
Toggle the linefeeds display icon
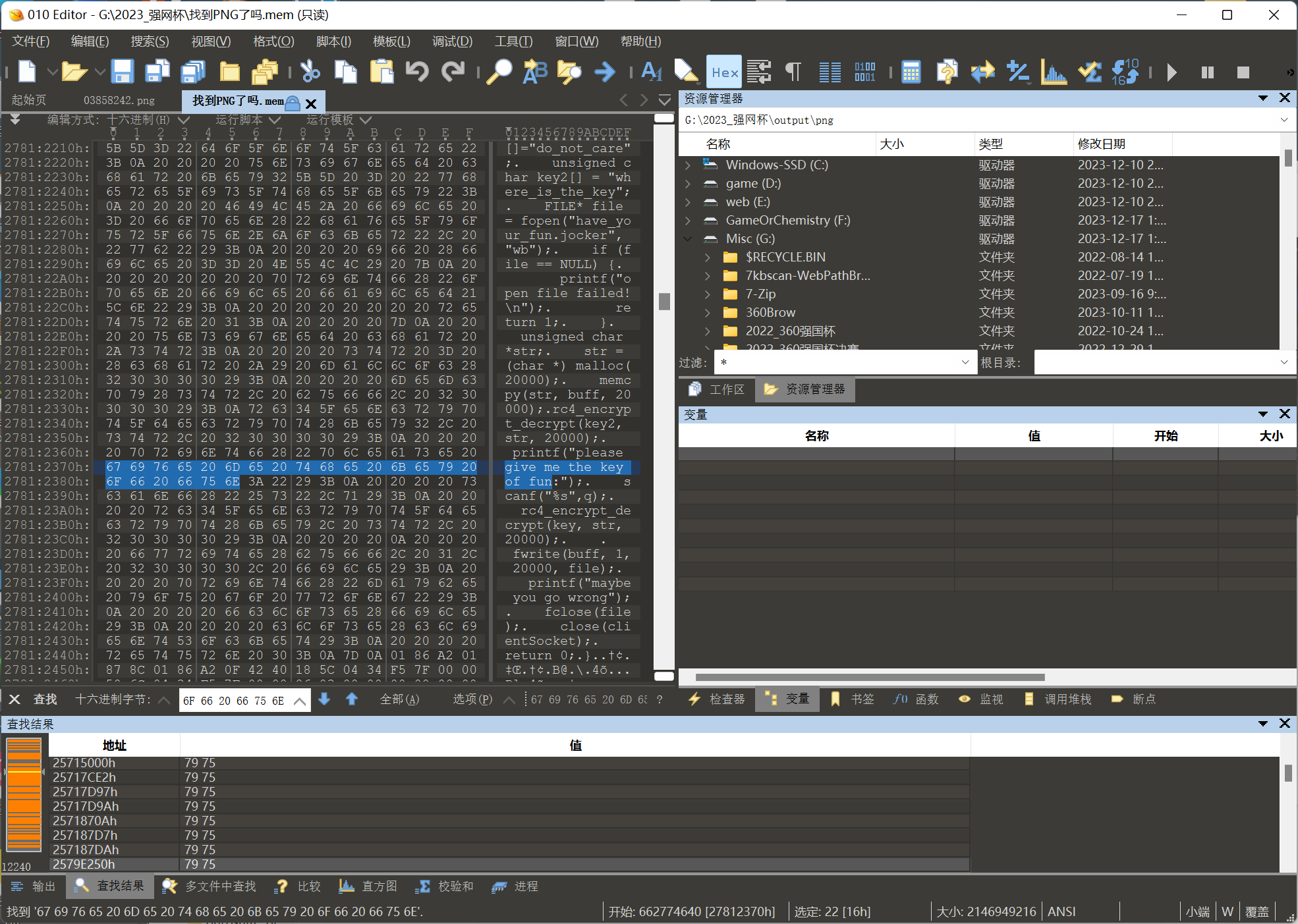(x=759, y=71)
